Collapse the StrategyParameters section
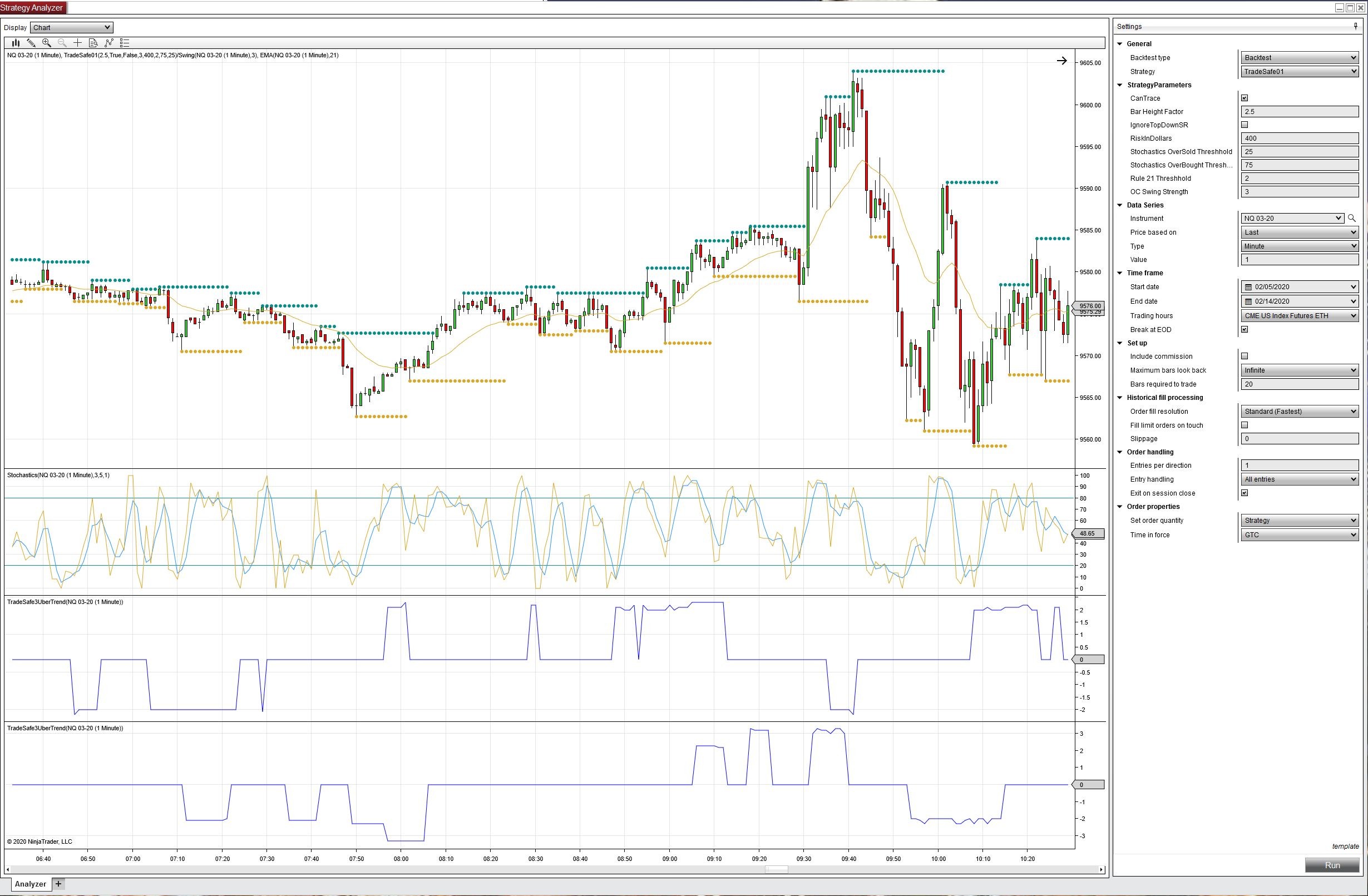 (1120, 85)
